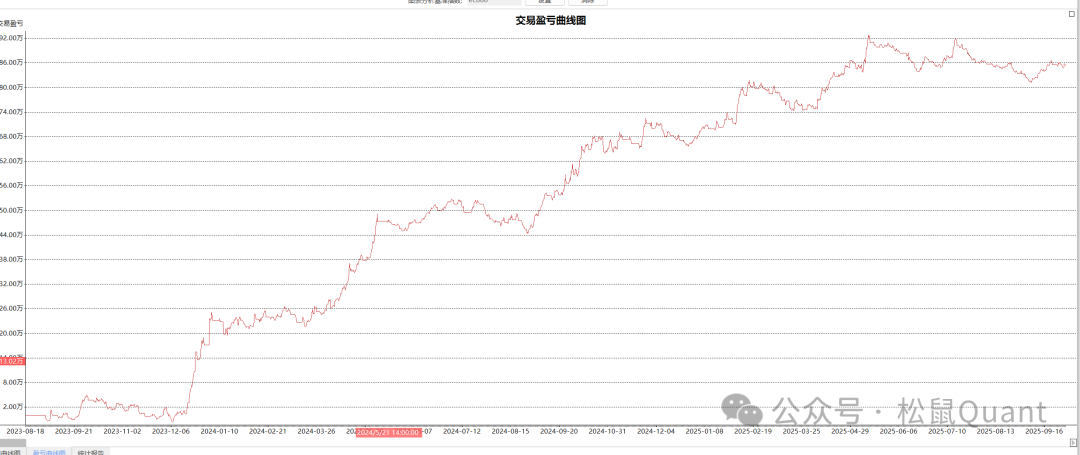
Task: Click the 交易盈亏 axis title at top-left
Action: click(11, 22)
